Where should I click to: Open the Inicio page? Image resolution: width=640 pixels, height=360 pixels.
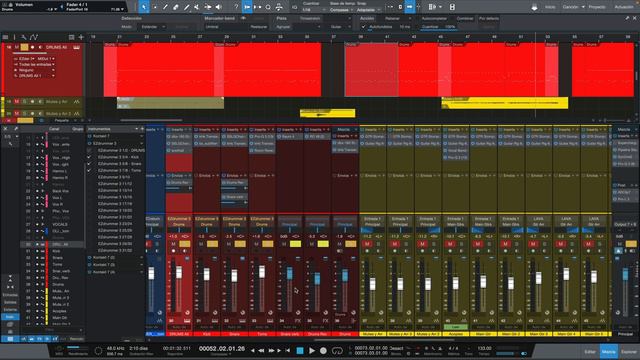tap(550, 7)
